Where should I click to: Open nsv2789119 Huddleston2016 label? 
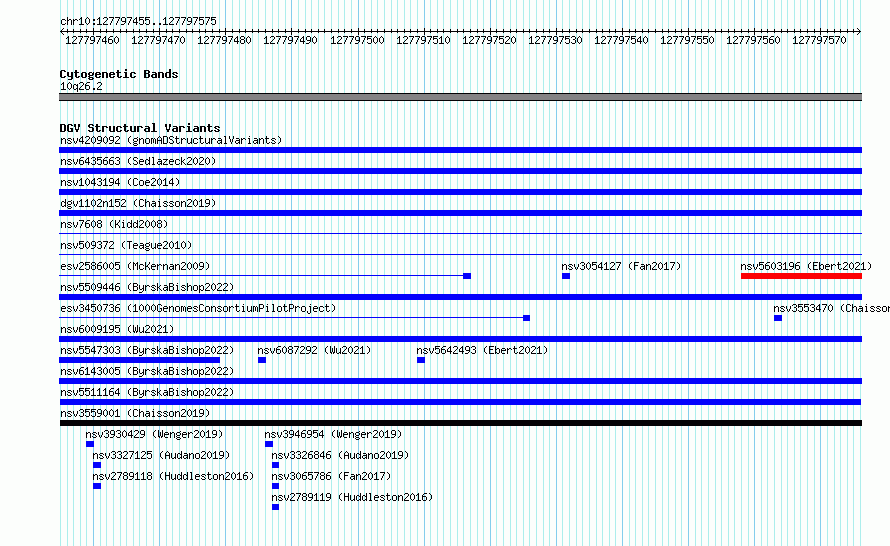(x=352, y=497)
